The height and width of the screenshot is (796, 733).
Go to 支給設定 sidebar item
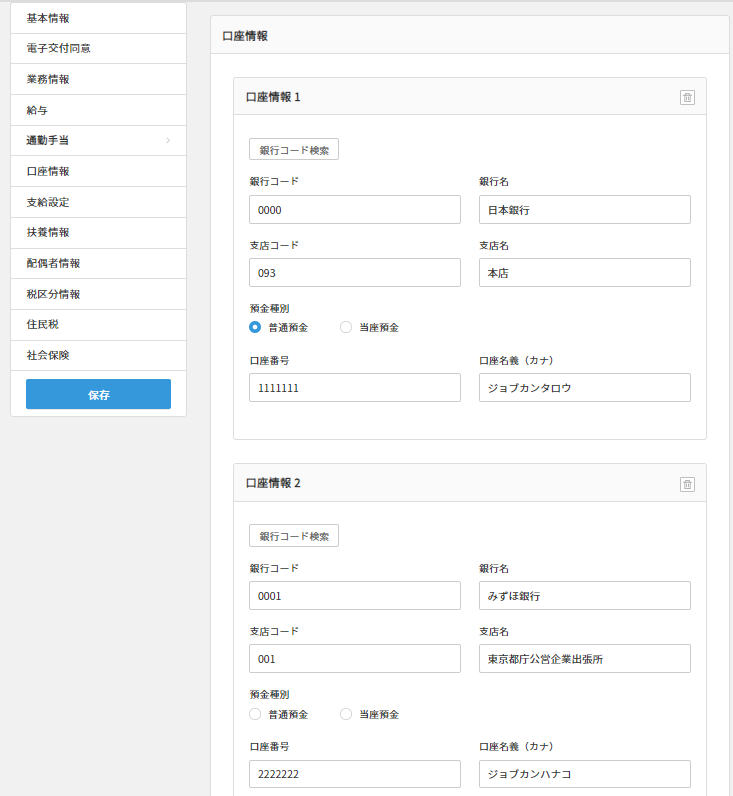[98, 202]
